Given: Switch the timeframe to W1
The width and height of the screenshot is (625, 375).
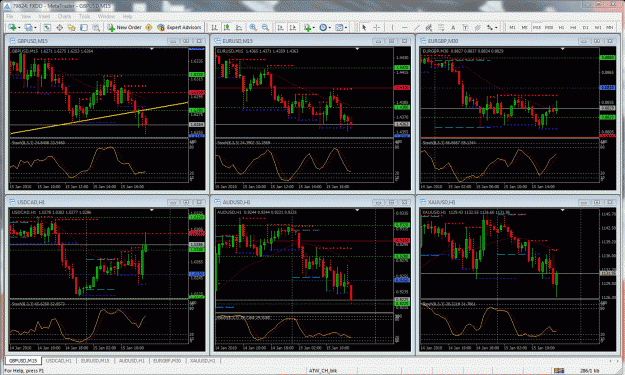Looking at the screenshot, I should click(598, 27).
